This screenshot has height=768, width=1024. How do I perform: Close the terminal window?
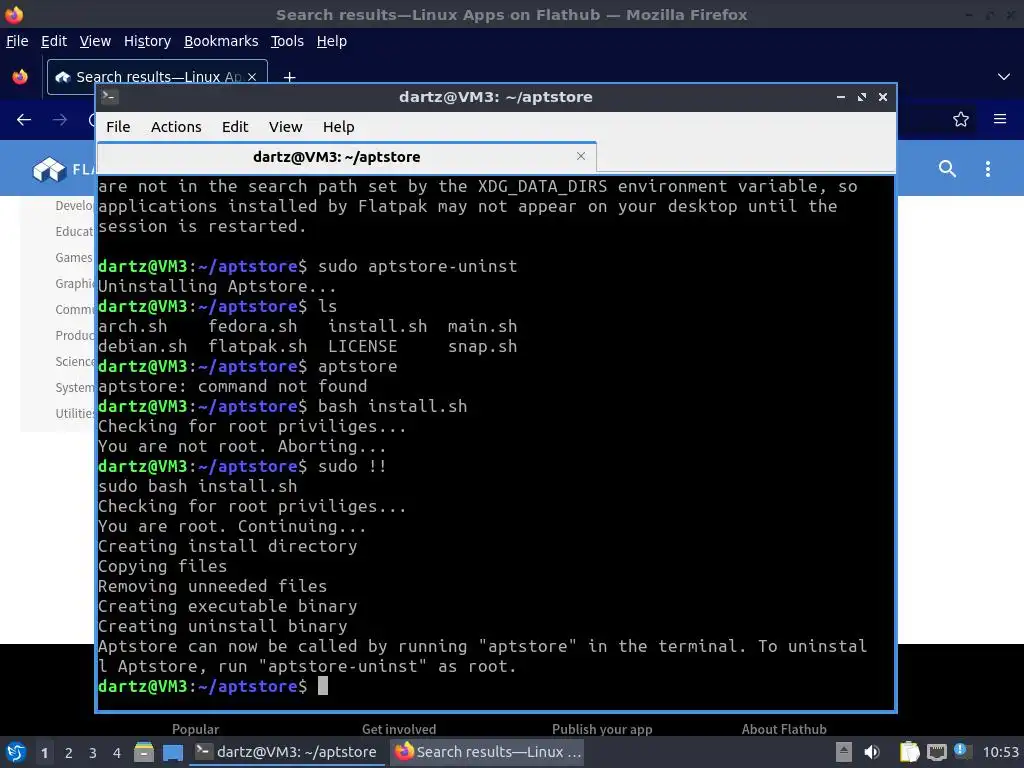[882, 97]
